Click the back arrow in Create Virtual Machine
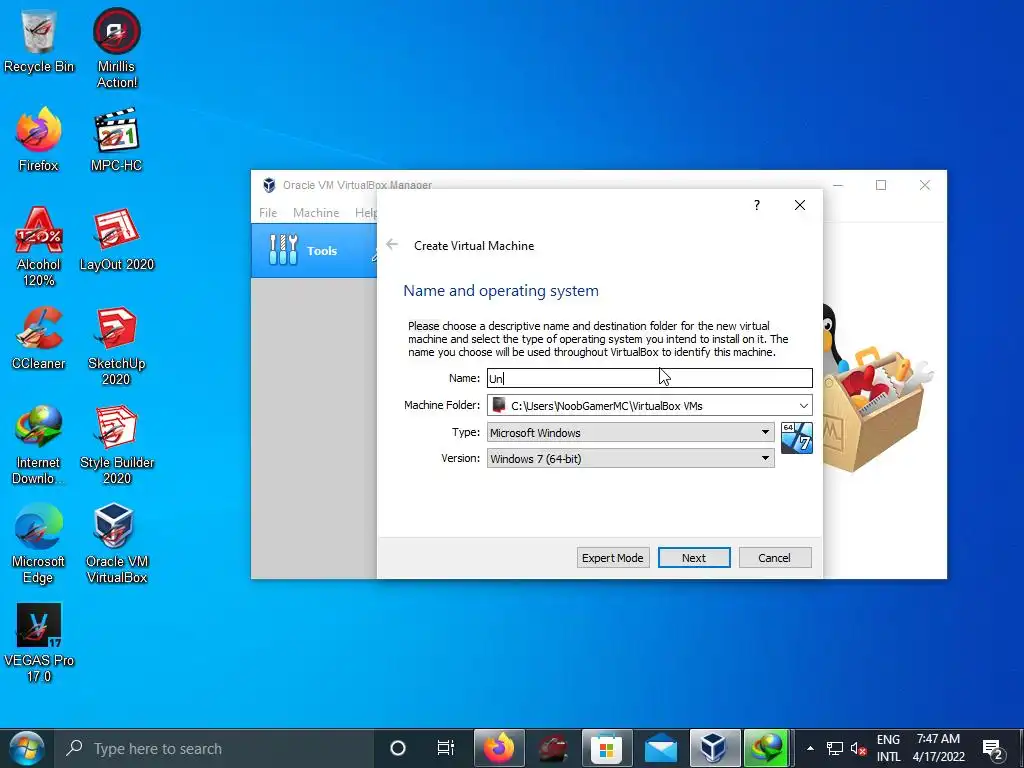 (392, 244)
